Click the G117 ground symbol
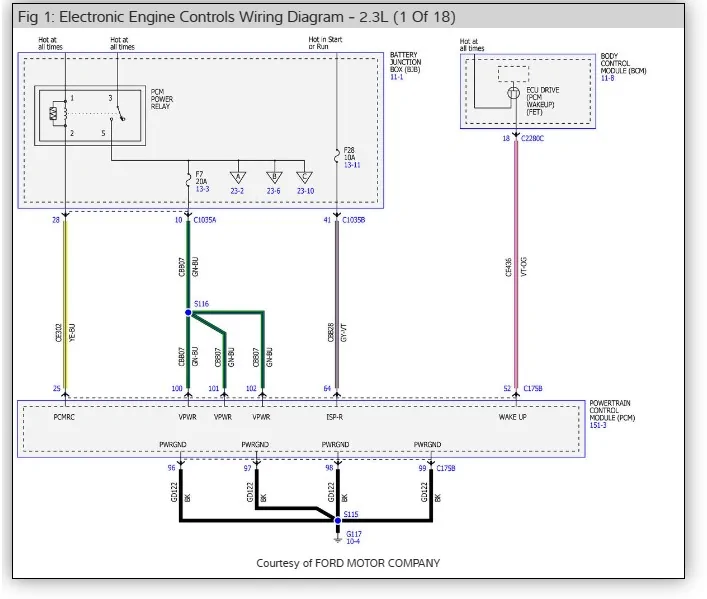 point(338,539)
